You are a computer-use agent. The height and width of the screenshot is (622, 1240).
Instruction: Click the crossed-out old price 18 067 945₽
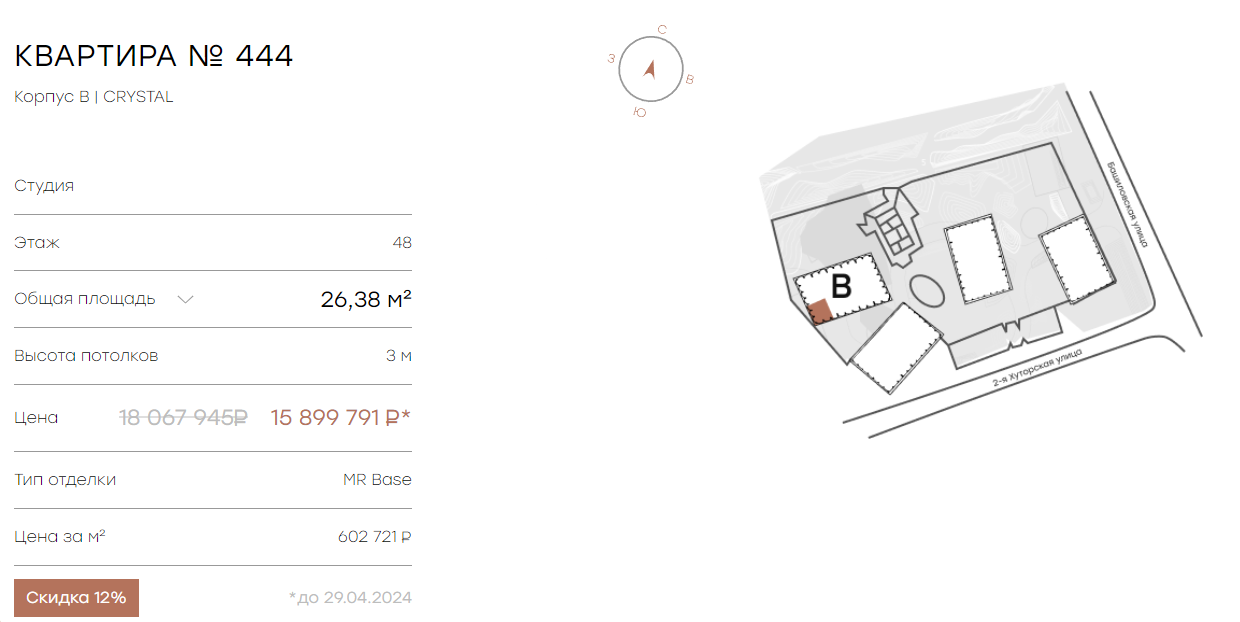coord(184,418)
